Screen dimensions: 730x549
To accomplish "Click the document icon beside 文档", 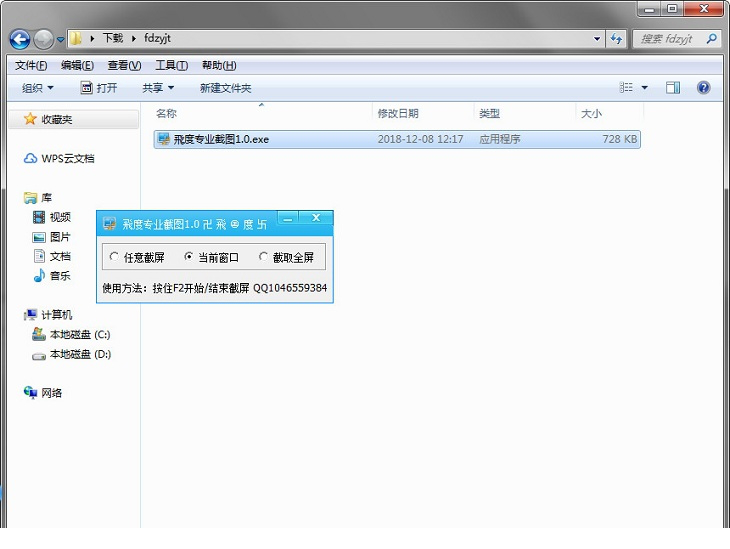I will 39,256.
